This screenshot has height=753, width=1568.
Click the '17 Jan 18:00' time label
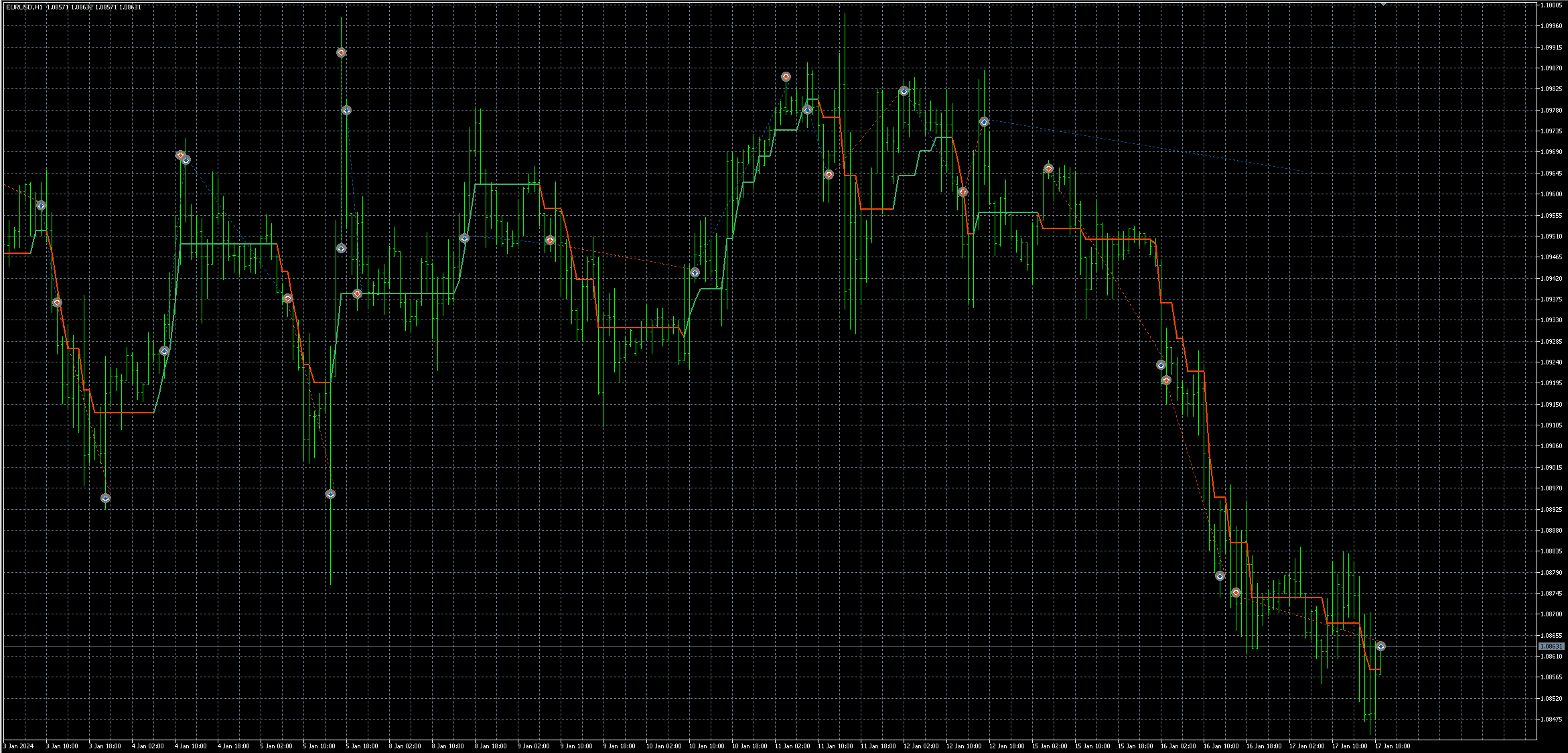1393,746
